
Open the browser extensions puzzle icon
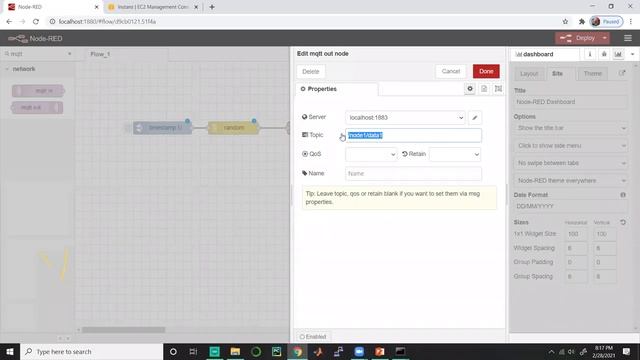(x=582, y=22)
